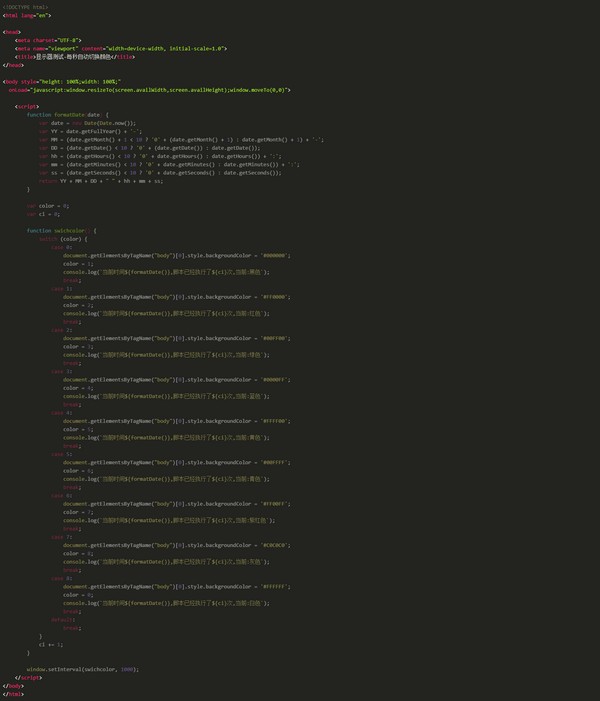Click the console.log line ending with 绿色
The width and height of the screenshot is (600, 701).
click(166, 355)
